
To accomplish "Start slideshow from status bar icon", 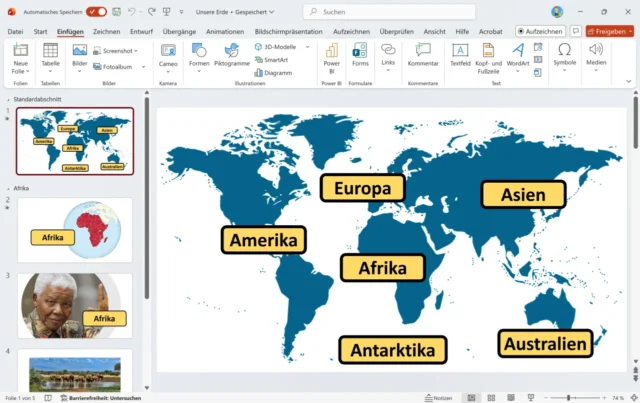I will coord(531,398).
